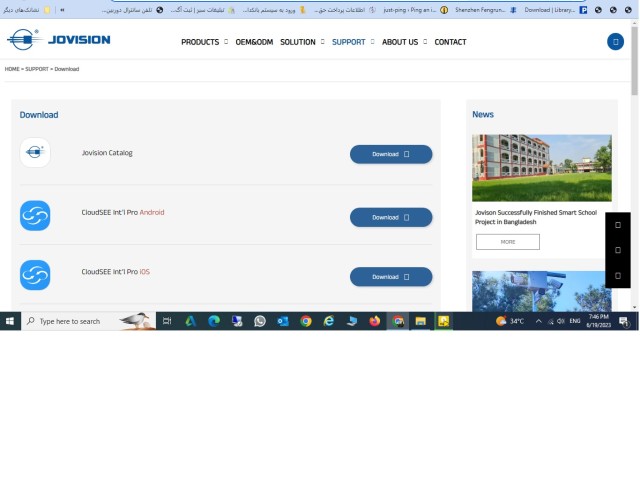640x480 pixels.
Task: Open the CloudSEE Int'l Pro iOS icon
Action: click(x=35, y=275)
